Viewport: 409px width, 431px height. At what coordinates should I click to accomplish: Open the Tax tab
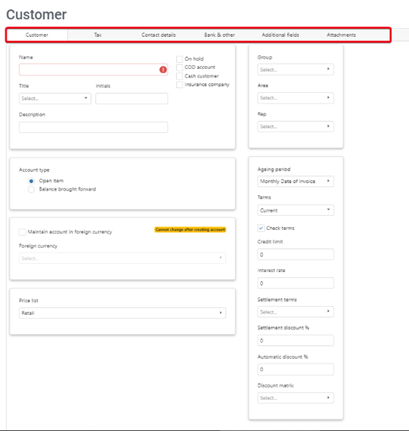tap(98, 35)
